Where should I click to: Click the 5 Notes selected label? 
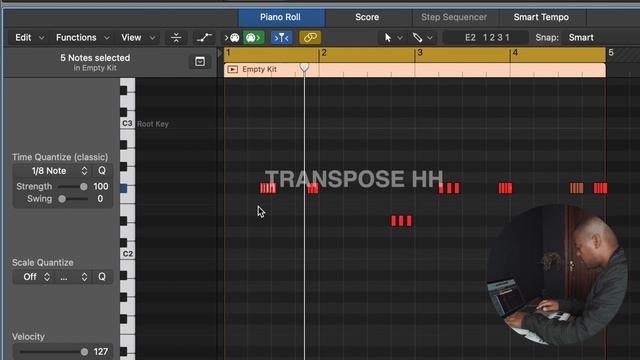(x=95, y=58)
